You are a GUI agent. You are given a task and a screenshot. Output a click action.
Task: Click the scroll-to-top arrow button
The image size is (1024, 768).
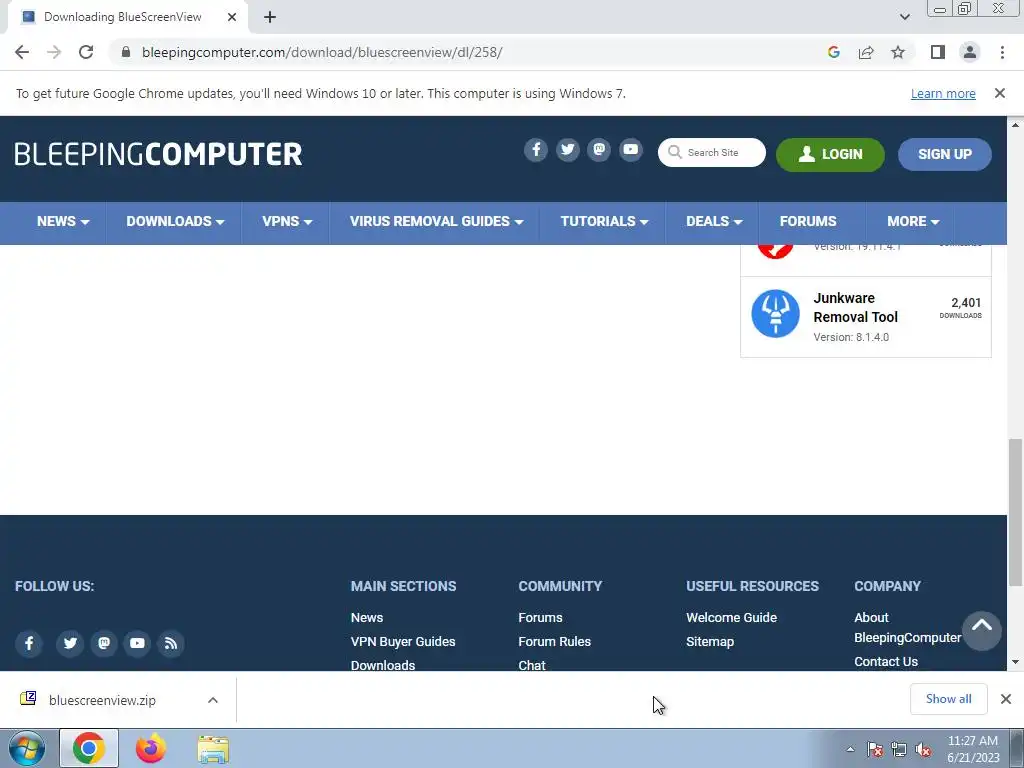[x=981, y=630]
